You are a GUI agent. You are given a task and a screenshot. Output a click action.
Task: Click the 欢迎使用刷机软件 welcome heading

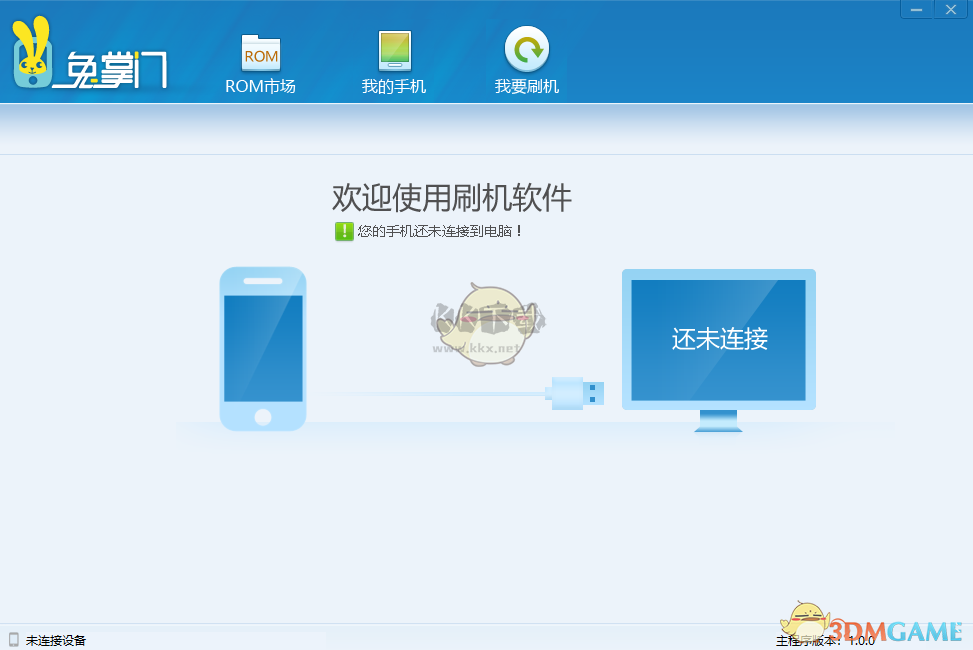[450, 198]
